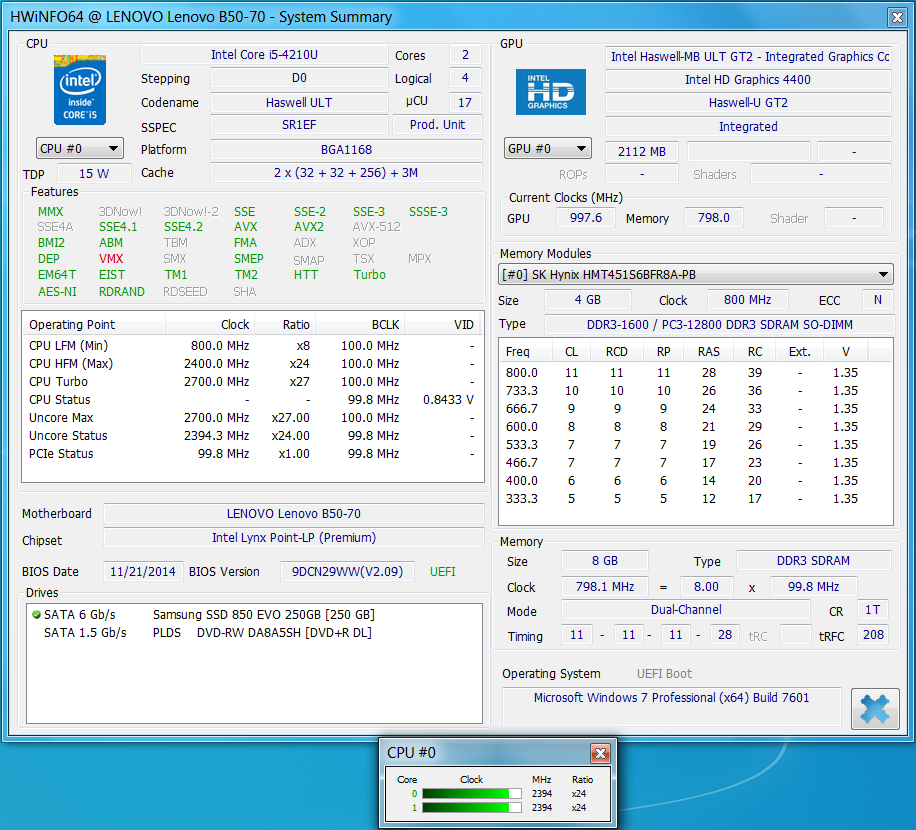This screenshot has width=916, height=830.
Task: Click the SR1EF SSPEC field
Action: point(299,125)
